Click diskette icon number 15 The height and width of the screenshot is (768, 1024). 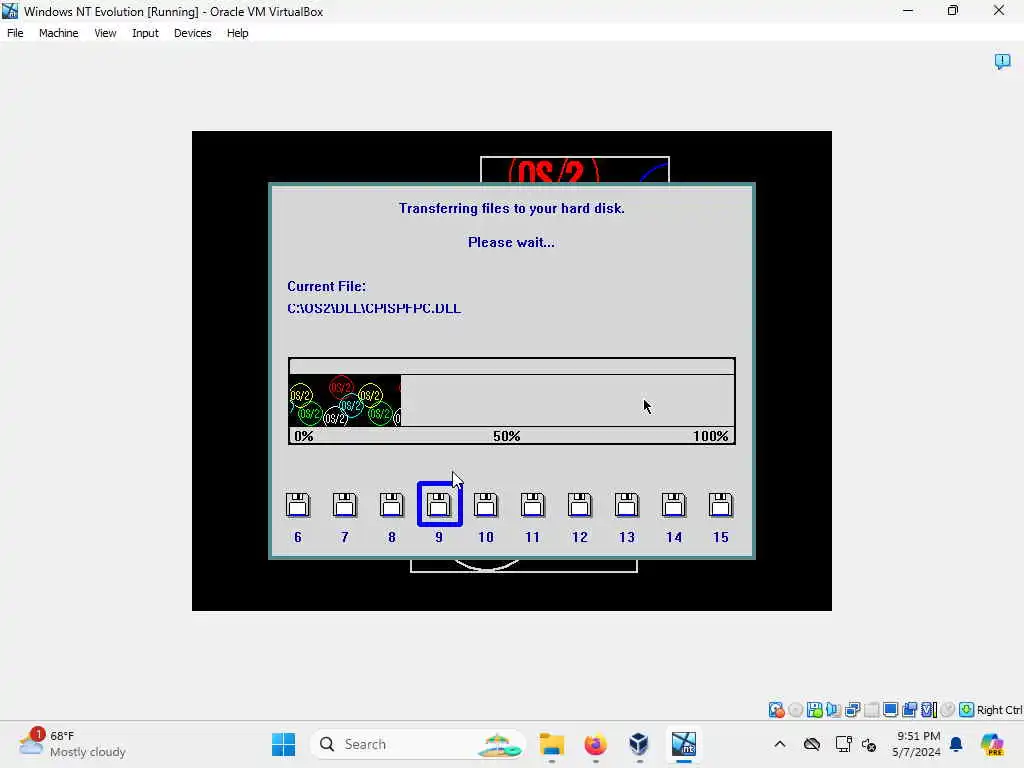721,505
